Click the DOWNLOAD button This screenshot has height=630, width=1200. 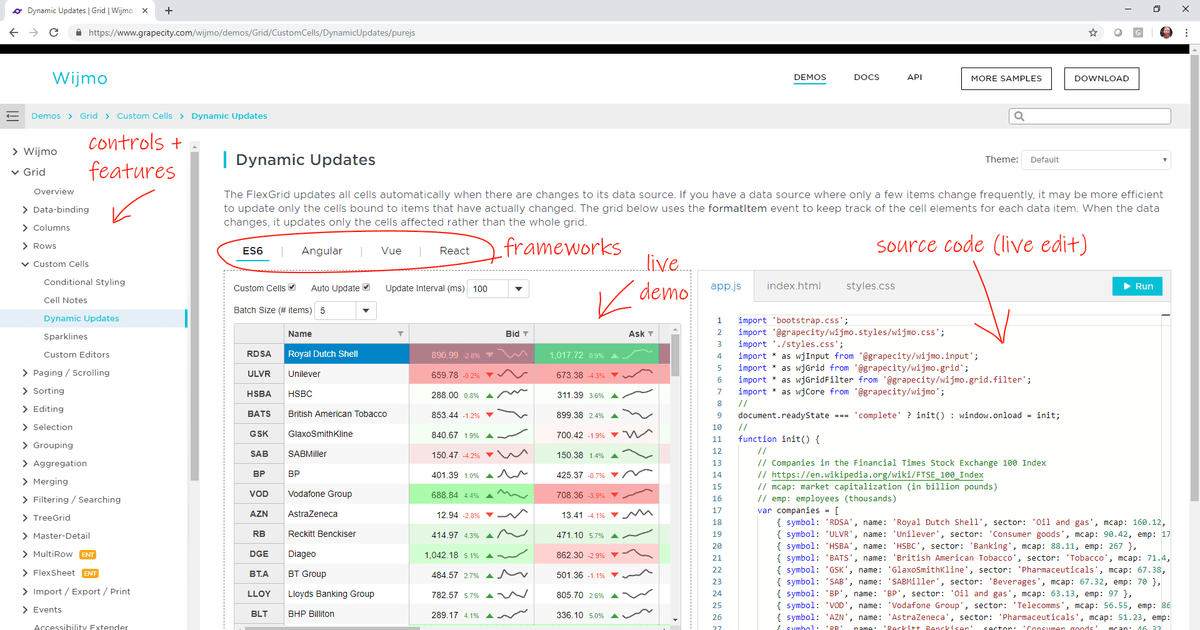1101,78
